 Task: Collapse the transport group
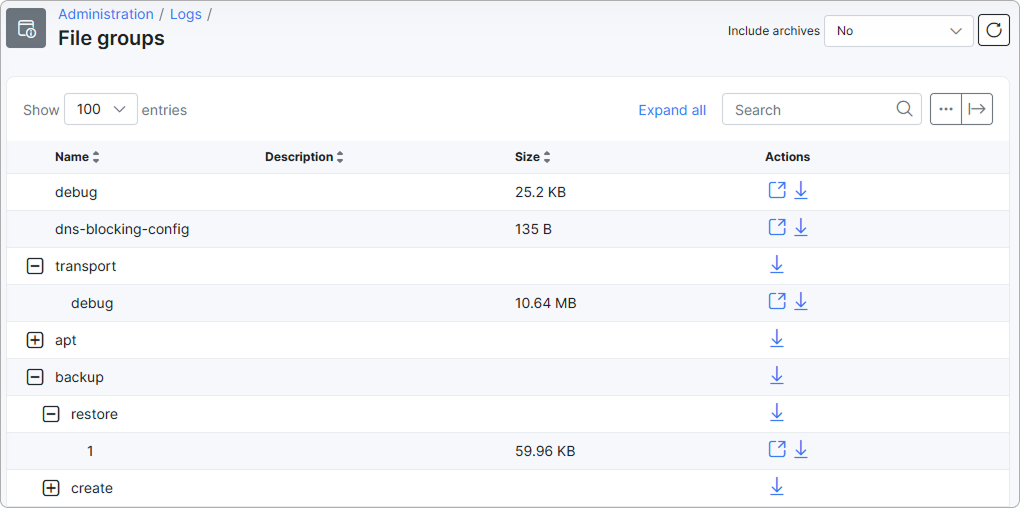(x=35, y=265)
